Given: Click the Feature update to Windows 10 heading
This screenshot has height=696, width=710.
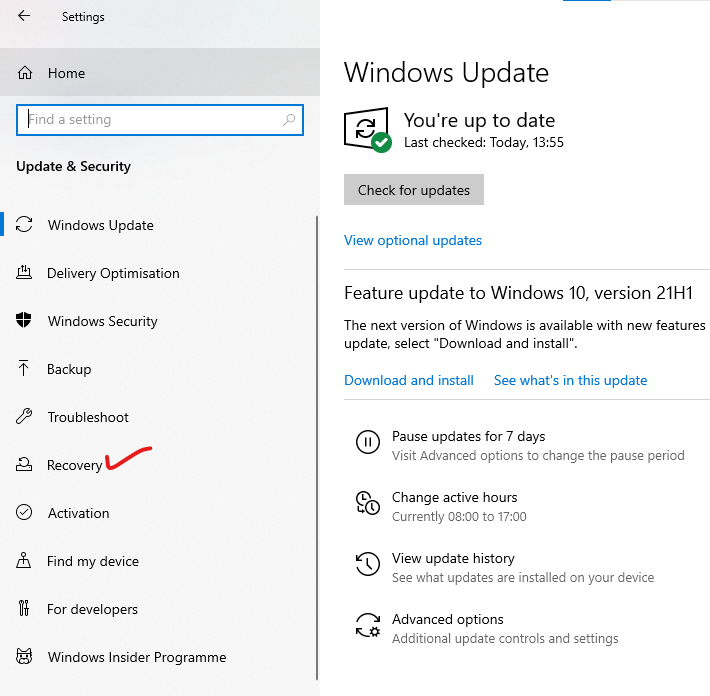Looking at the screenshot, I should click(518, 293).
